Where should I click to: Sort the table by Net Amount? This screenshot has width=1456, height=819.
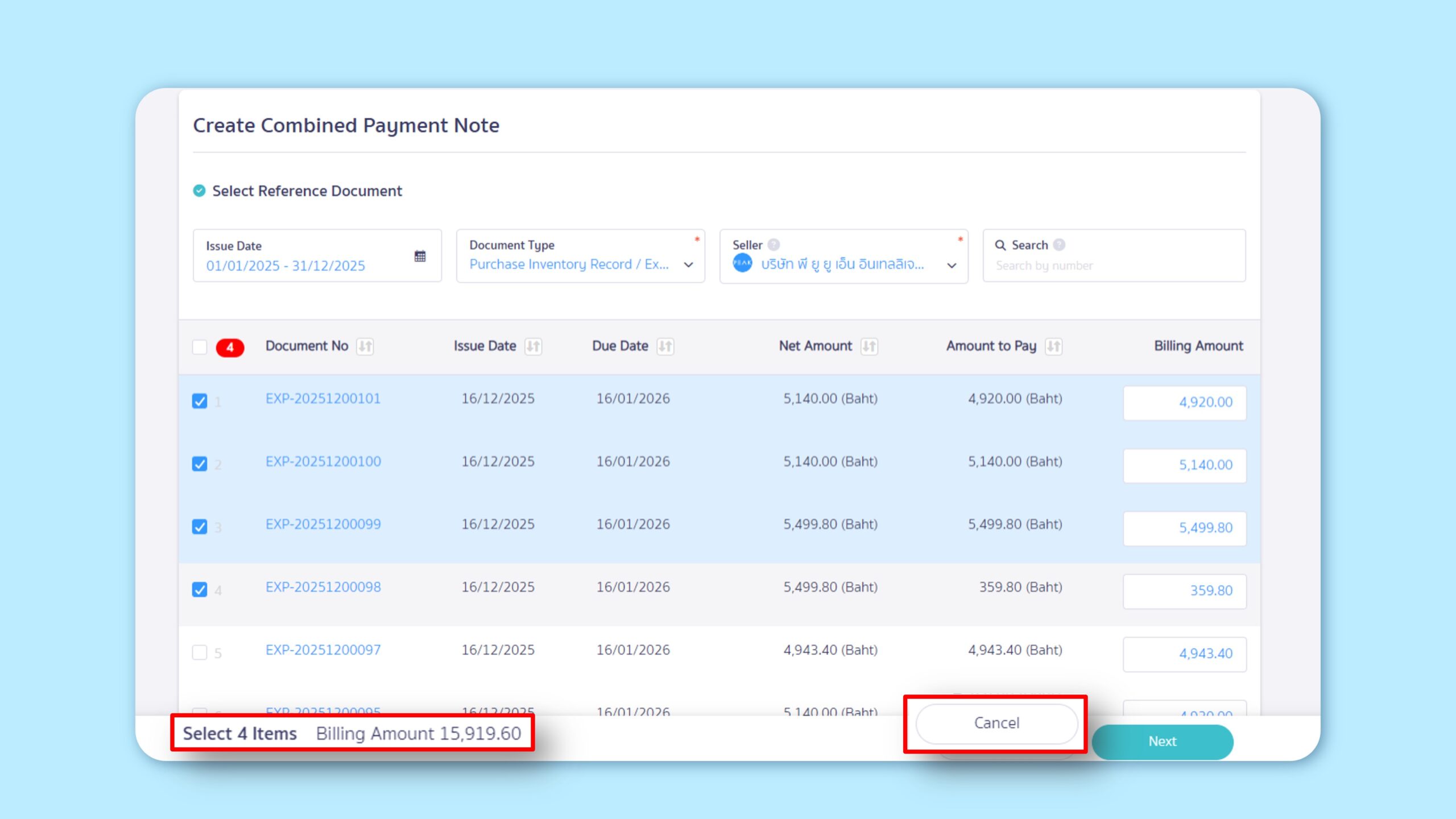point(868,346)
